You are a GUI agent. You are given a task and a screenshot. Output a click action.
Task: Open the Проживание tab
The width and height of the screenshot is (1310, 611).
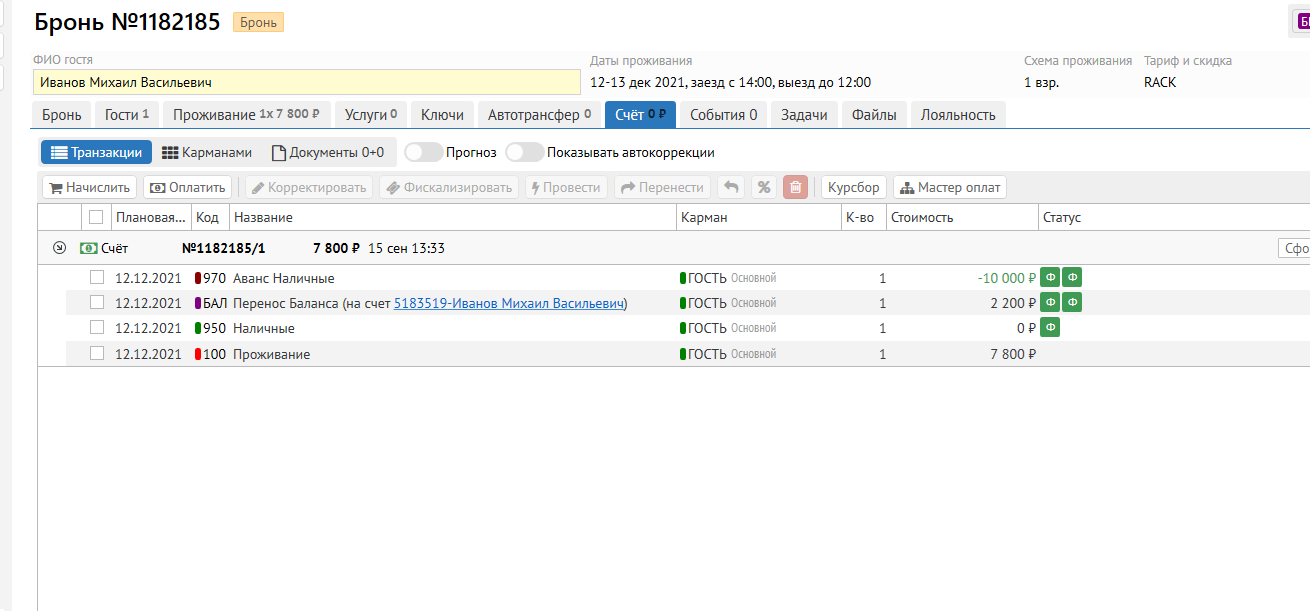pyautogui.click(x=246, y=115)
